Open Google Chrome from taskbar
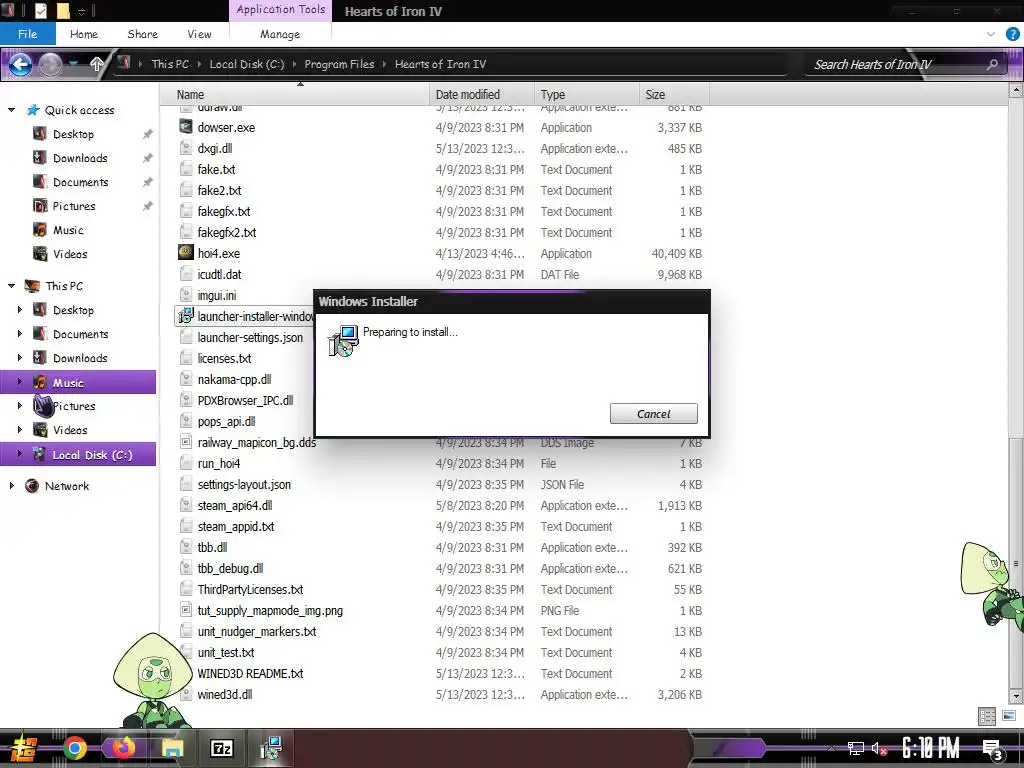The width and height of the screenshot is (1024, 768). pyautogui.click(x=75, y=748)
